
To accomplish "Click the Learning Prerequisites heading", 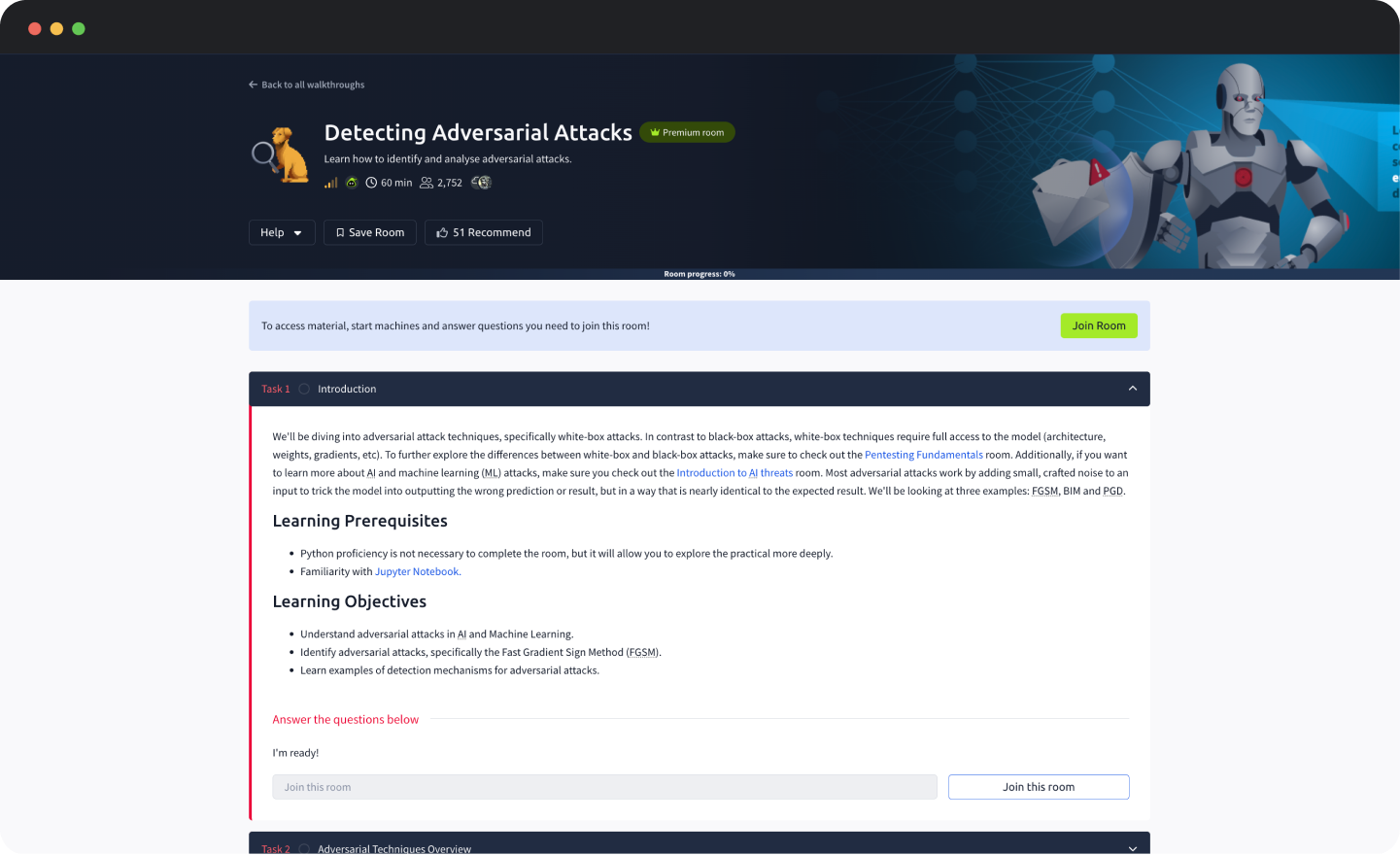I will [360, 521].
